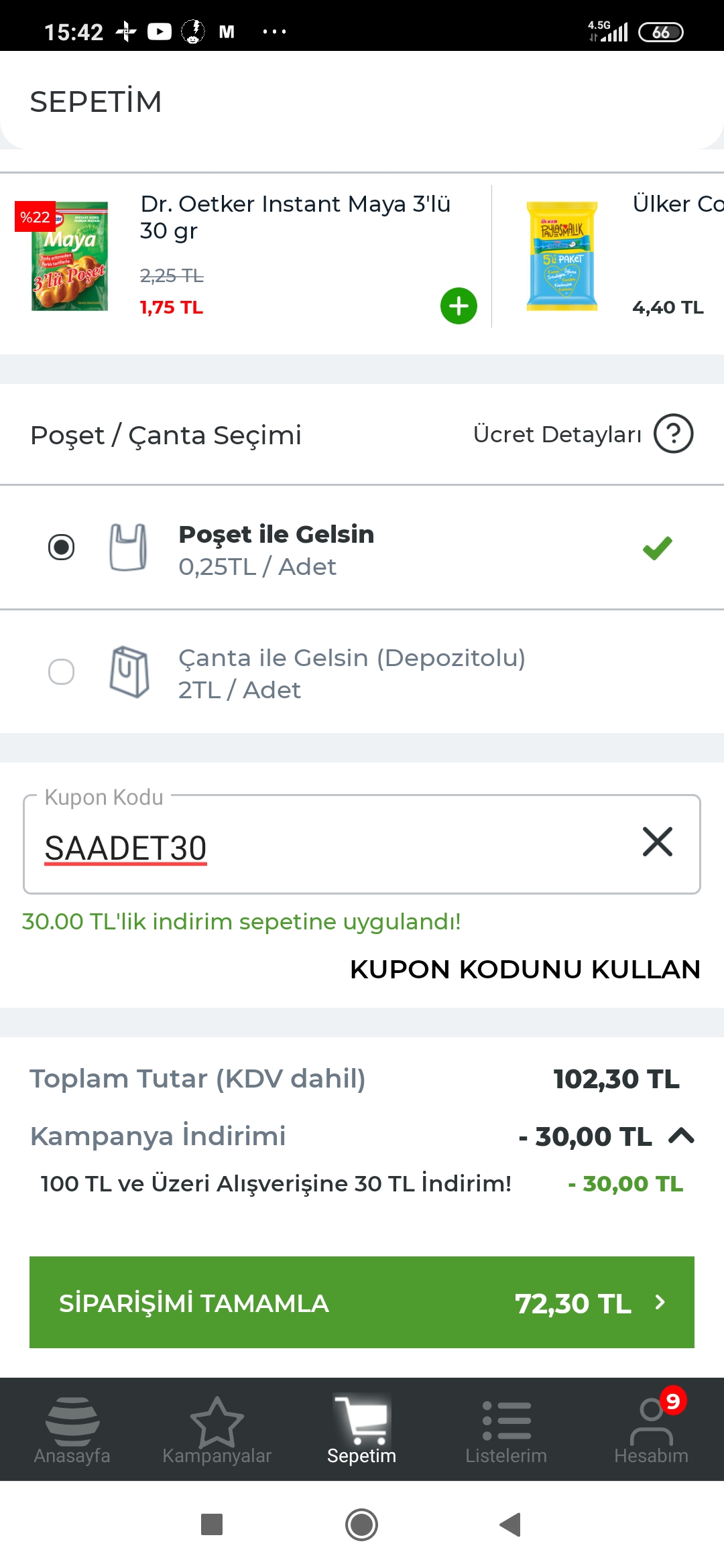Click KUPON KODUNU KULLAN
This screenshot has width=724, height=1568.
click(x=525, y=969)
